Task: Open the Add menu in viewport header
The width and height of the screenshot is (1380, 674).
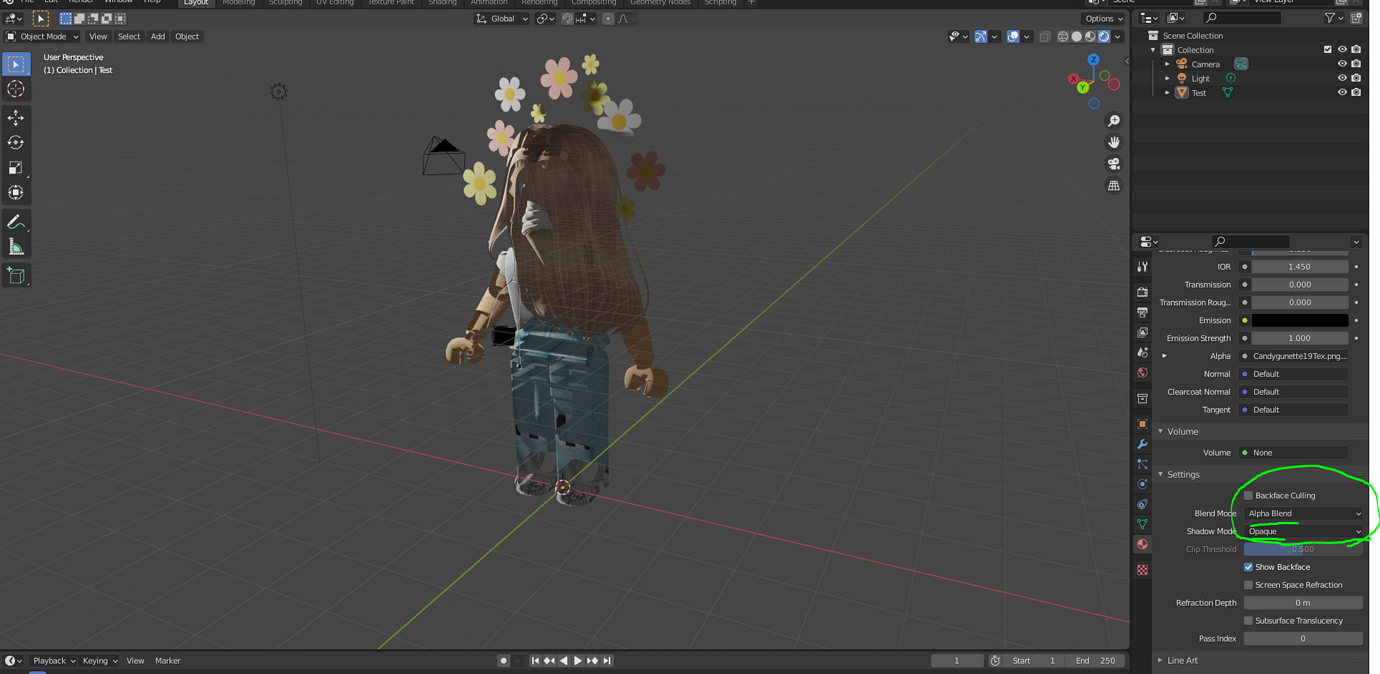Action: [x=158, y=37]
